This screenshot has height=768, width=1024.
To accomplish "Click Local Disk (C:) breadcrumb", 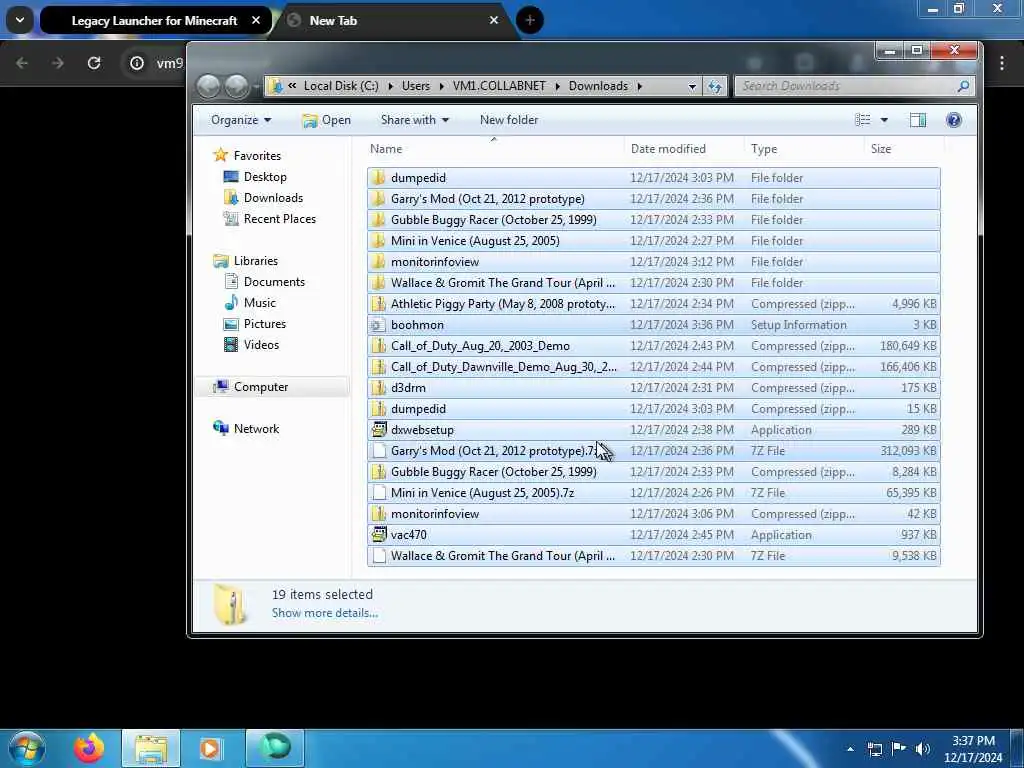I will 341,86.
